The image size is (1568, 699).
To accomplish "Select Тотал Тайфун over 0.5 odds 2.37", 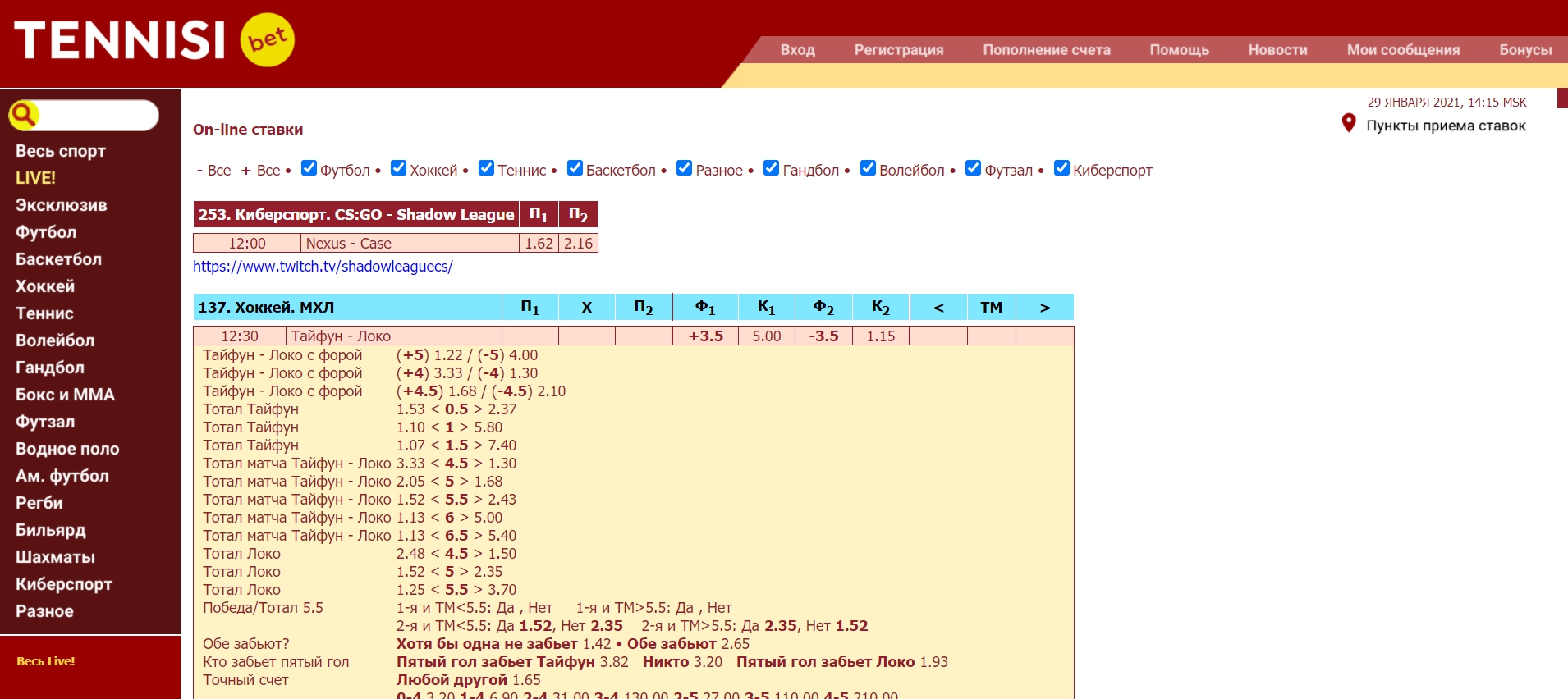I will tap(502, 409).
